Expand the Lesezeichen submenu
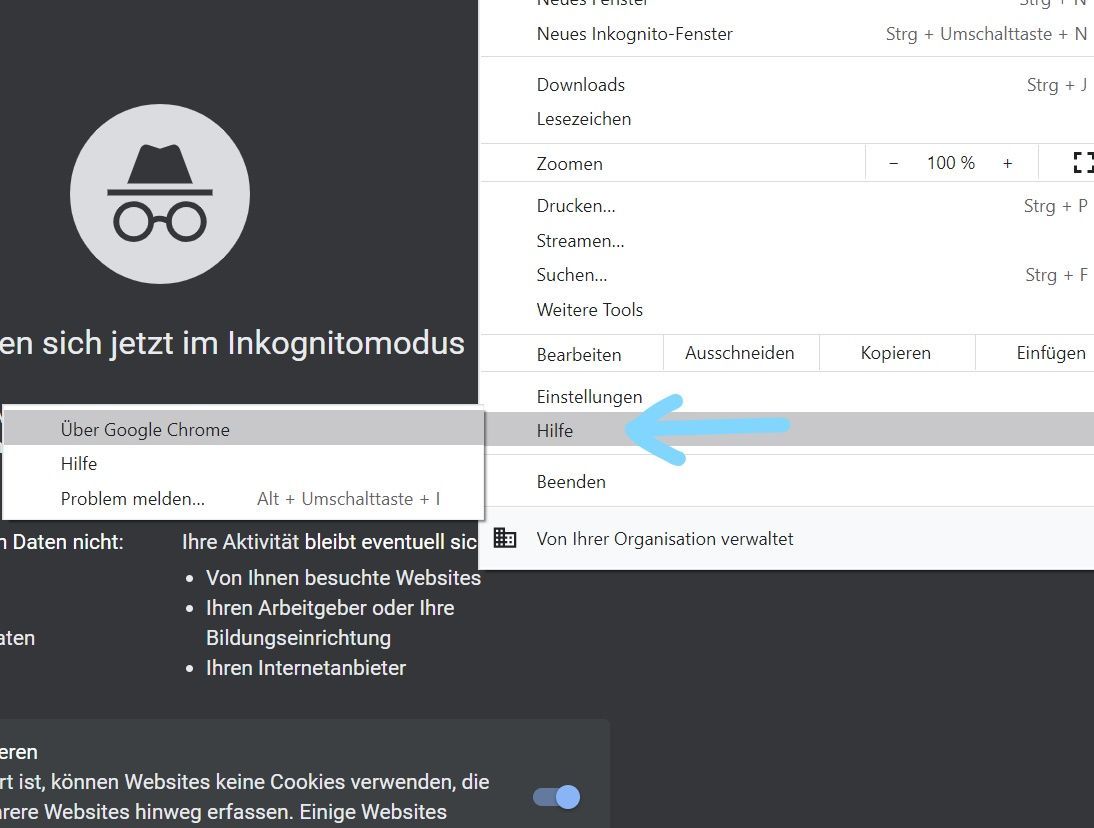The image size is (1094, 828). point(787,119)
